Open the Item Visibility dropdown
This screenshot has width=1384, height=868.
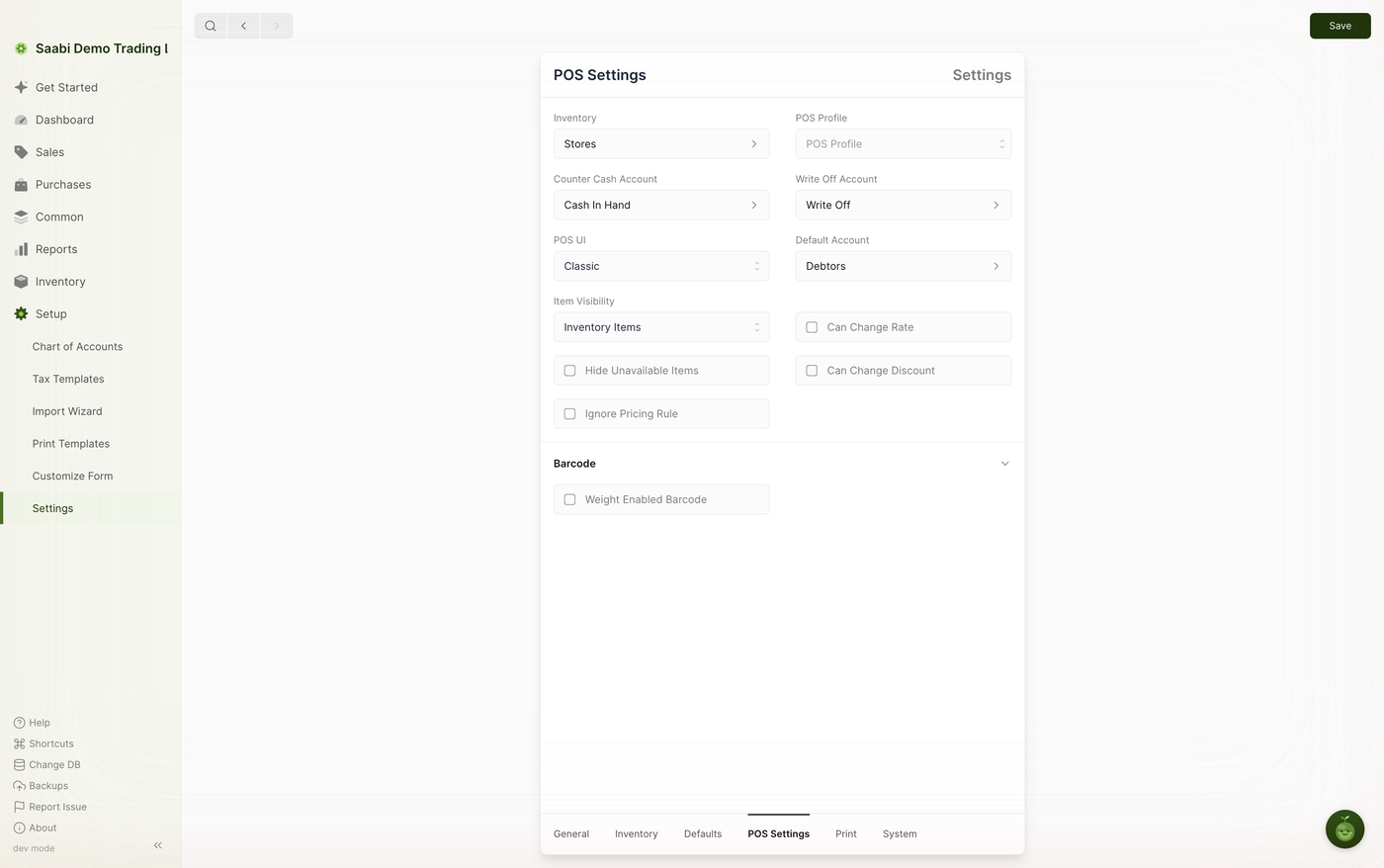click(661, 327)
